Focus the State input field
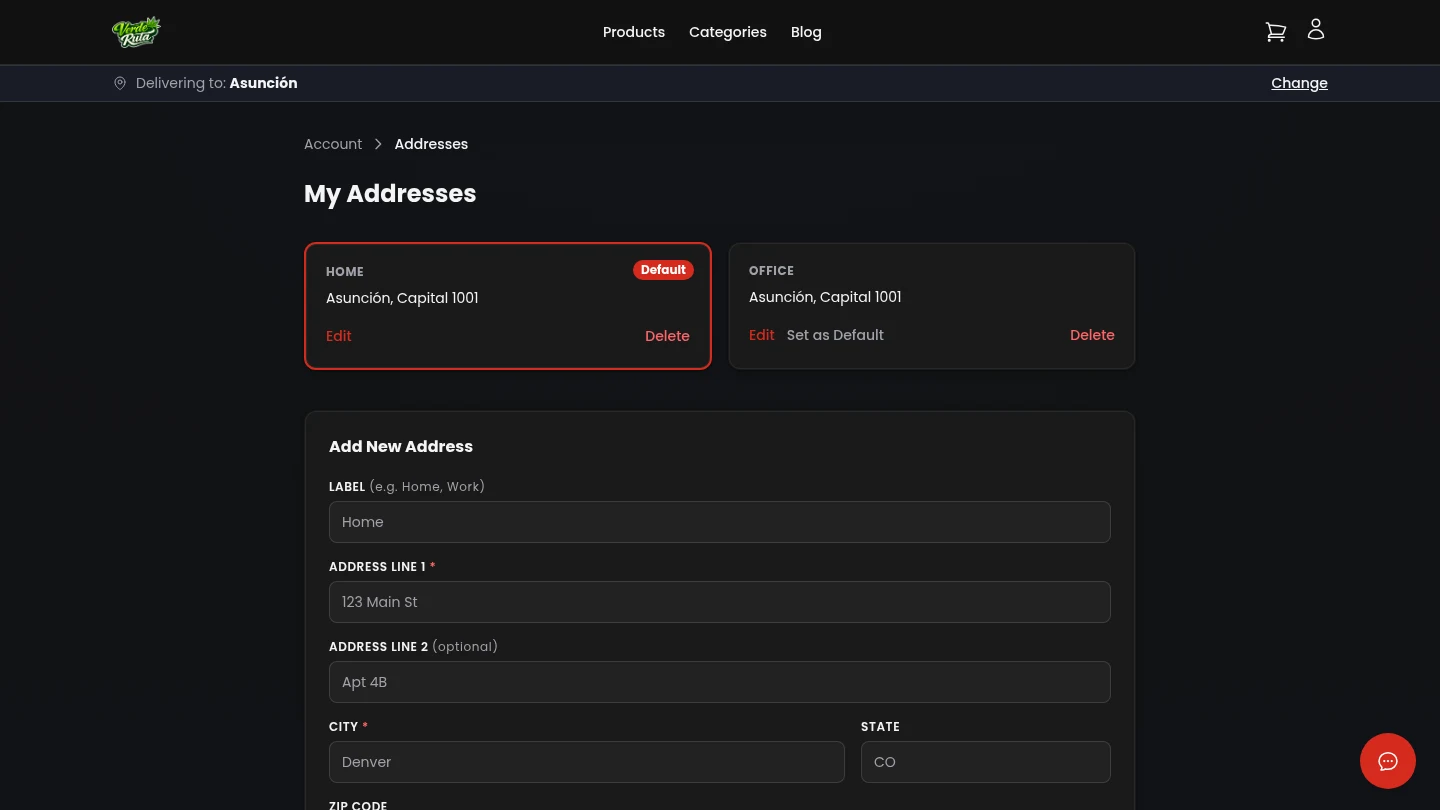Screen dimensions: 1440x810 pyautogui.click(x=986, y=762)
